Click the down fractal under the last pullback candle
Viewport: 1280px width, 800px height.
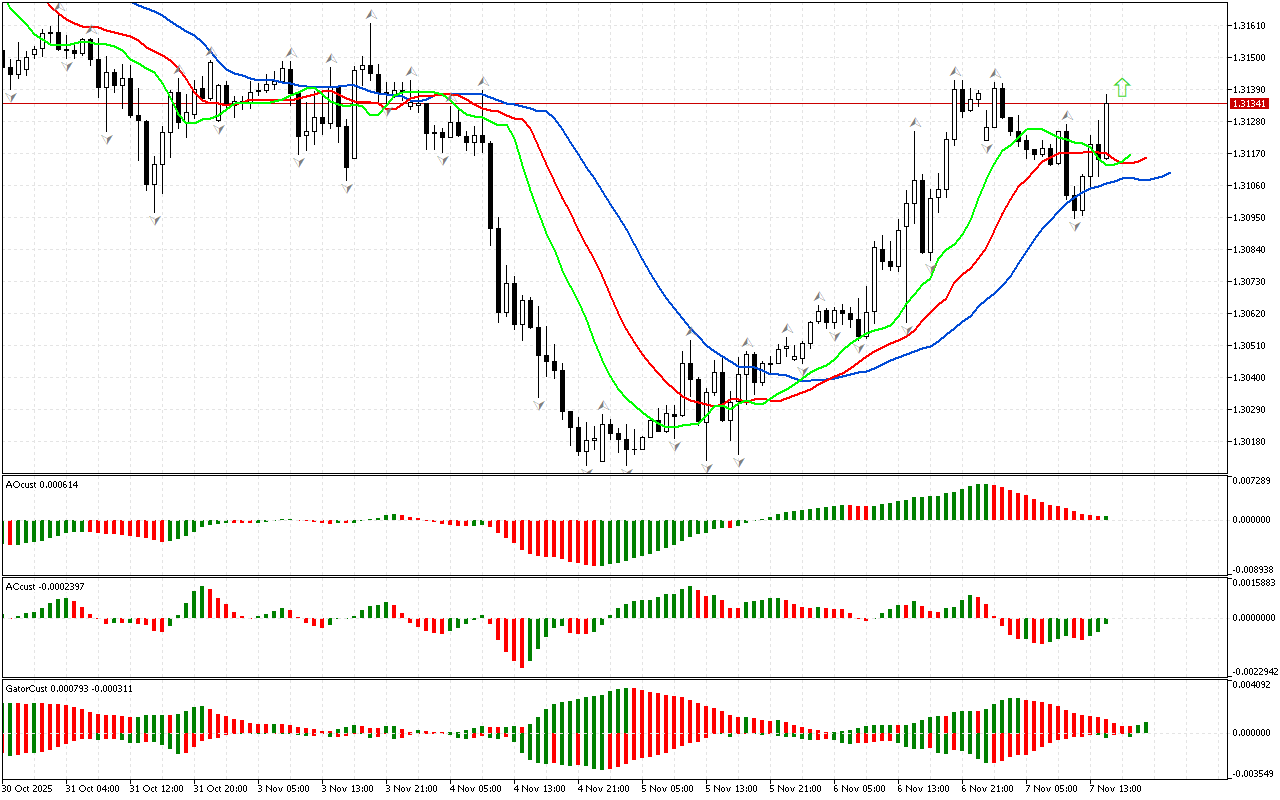1076,226
